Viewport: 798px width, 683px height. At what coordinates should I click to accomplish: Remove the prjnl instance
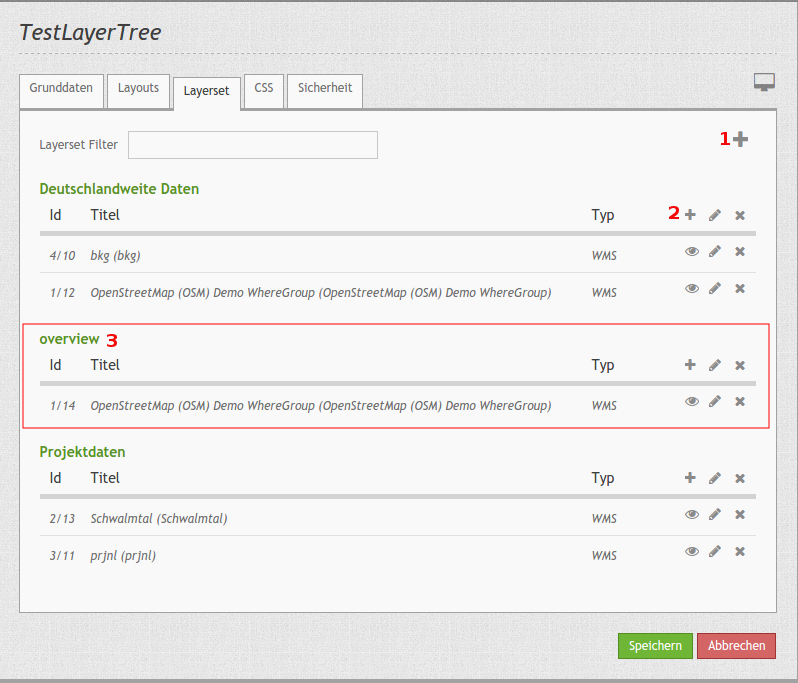740,551
